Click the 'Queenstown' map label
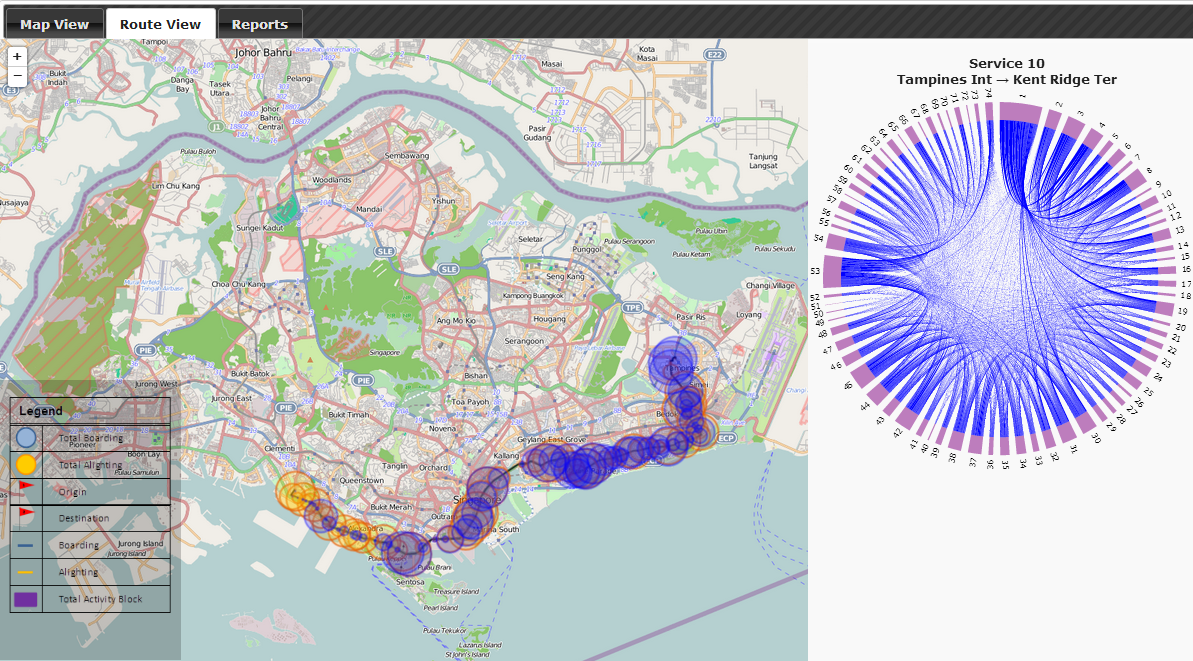Image resolution: width=1193 pixels, height=661 pixels. click(x=361, y=481)
